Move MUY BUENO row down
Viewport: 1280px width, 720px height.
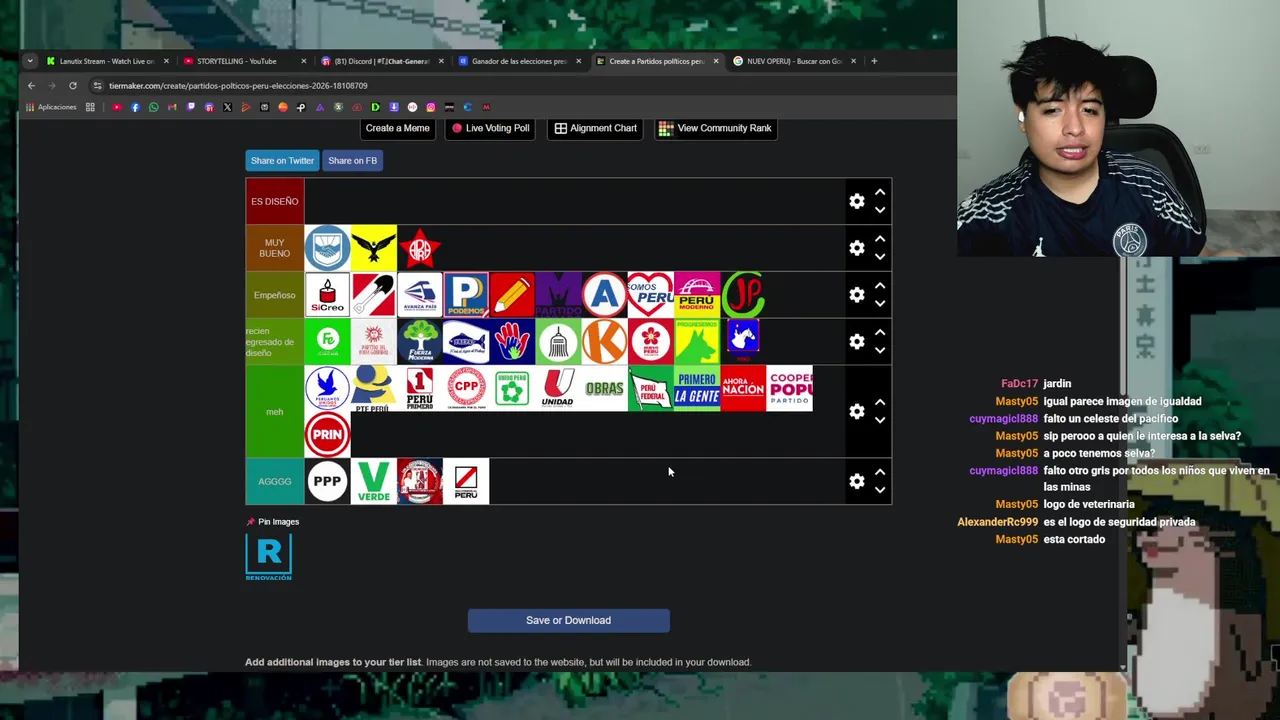(x=880, y=257)
